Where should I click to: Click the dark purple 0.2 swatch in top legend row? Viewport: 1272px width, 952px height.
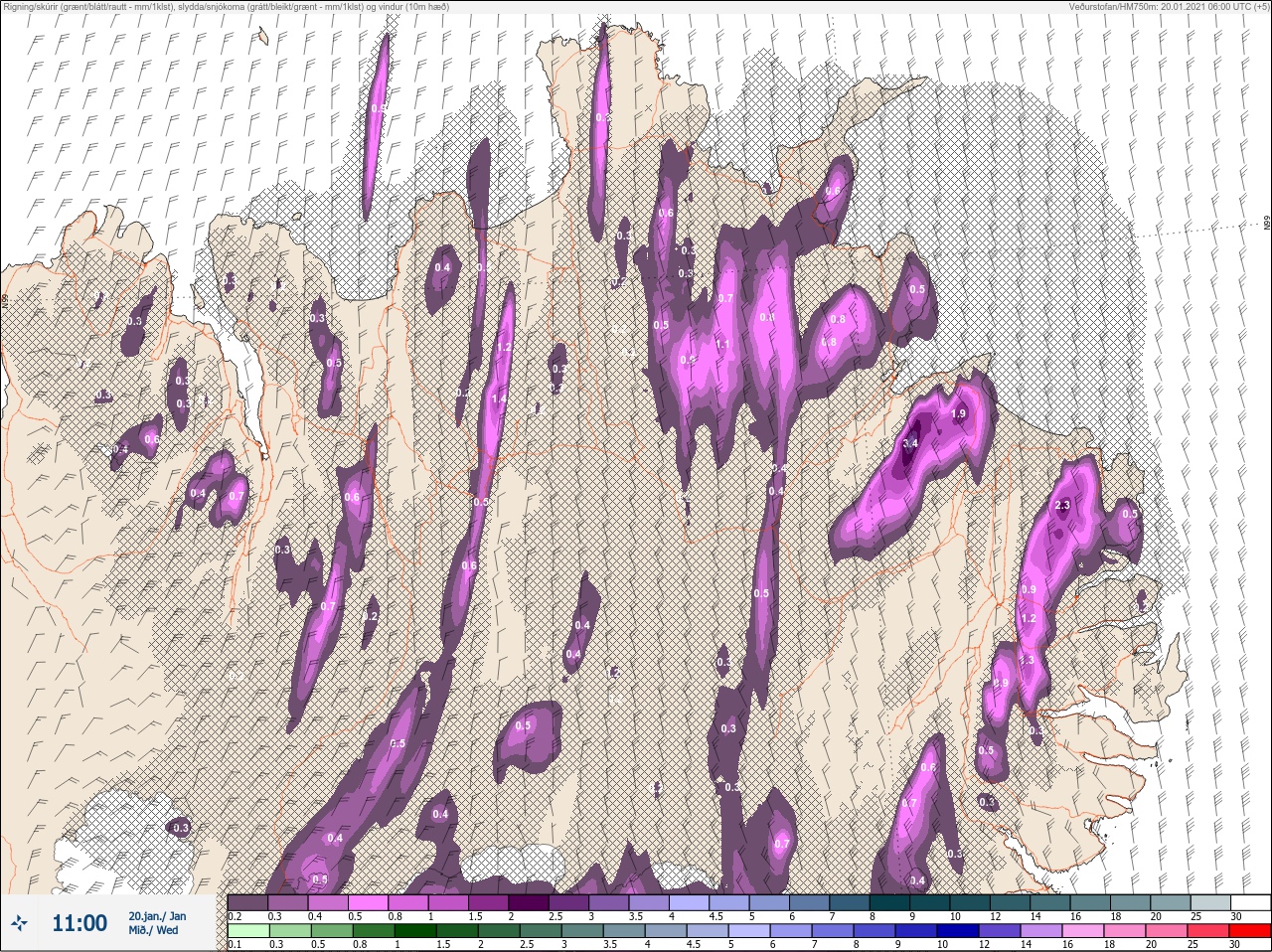click(x=247, y=902)
